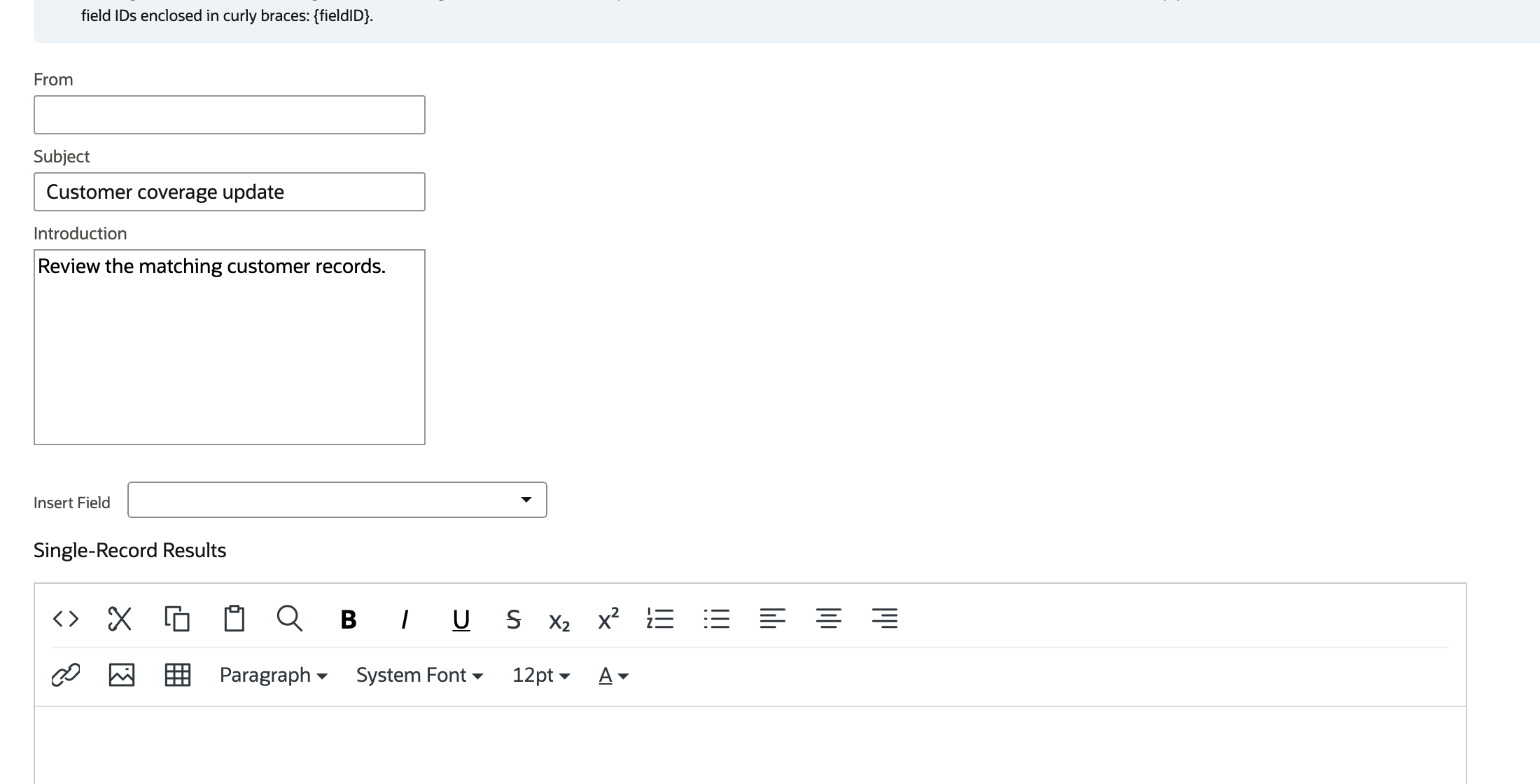Screen dimensions: 1540x784
Task: Open the System Font dropdown
Action: pos(419,675)
